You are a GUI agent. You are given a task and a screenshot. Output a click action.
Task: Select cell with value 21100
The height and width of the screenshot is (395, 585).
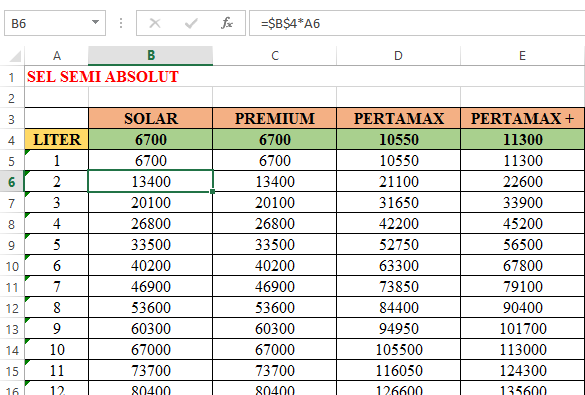point(398,182)
